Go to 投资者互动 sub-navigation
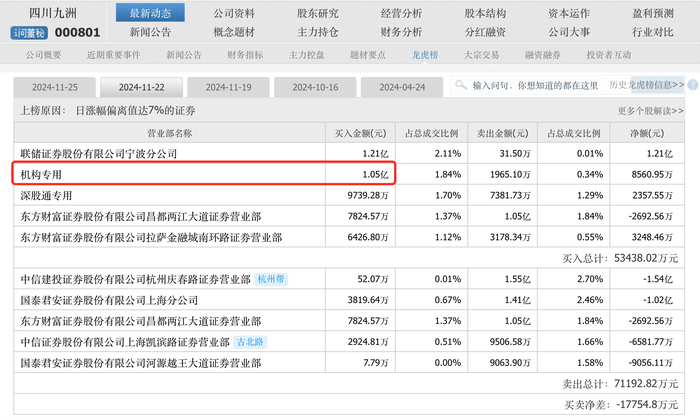 608,55
